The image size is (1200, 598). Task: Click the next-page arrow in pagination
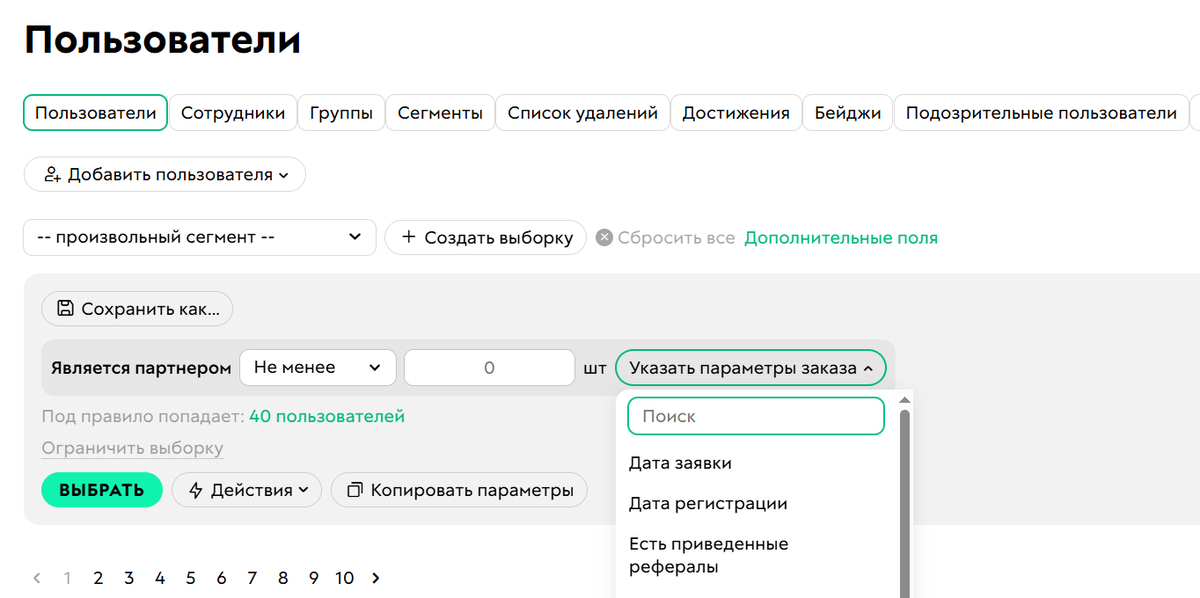click(x=376, y=578)
